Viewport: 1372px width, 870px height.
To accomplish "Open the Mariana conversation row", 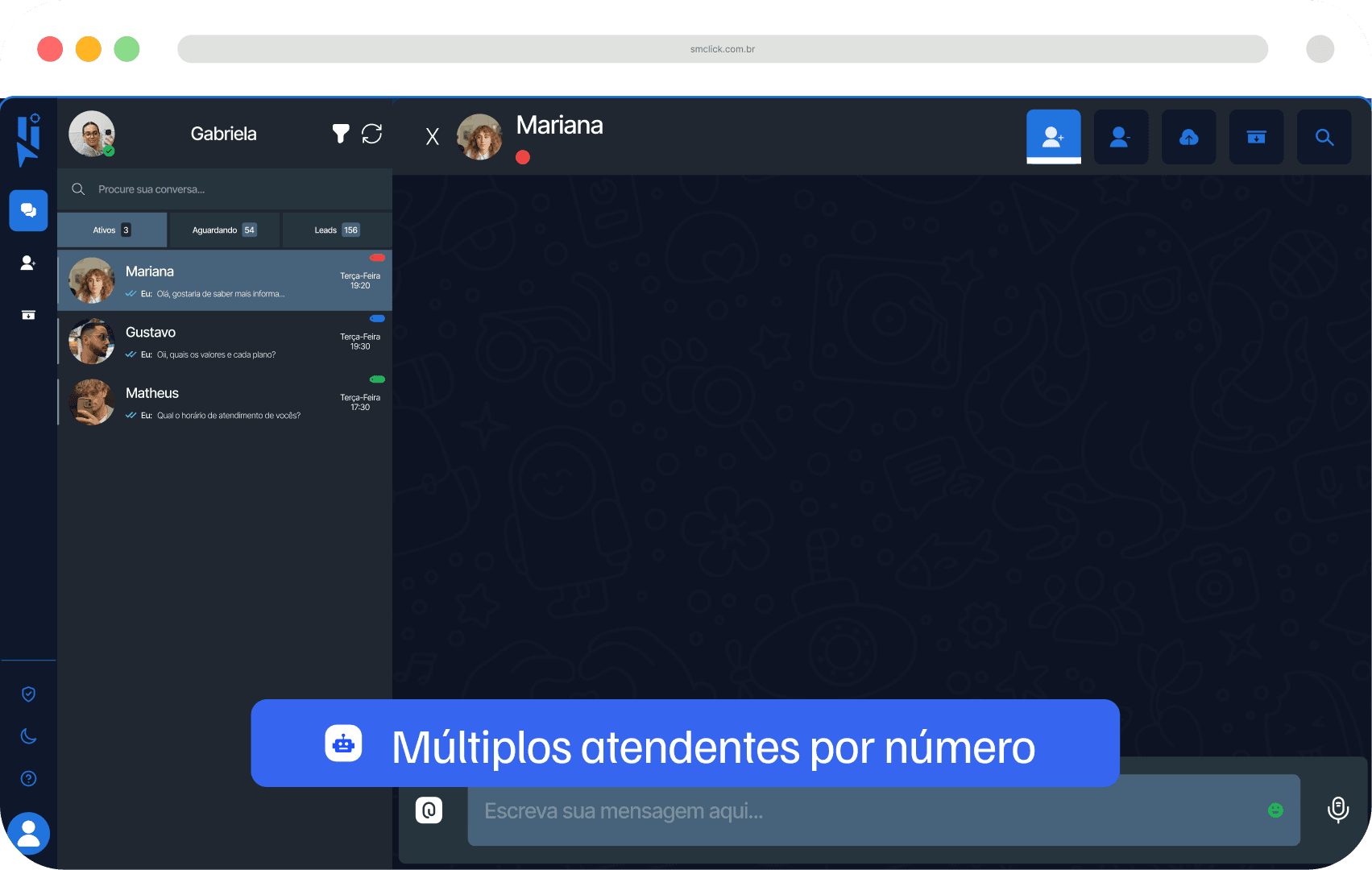I will (225, 280).
